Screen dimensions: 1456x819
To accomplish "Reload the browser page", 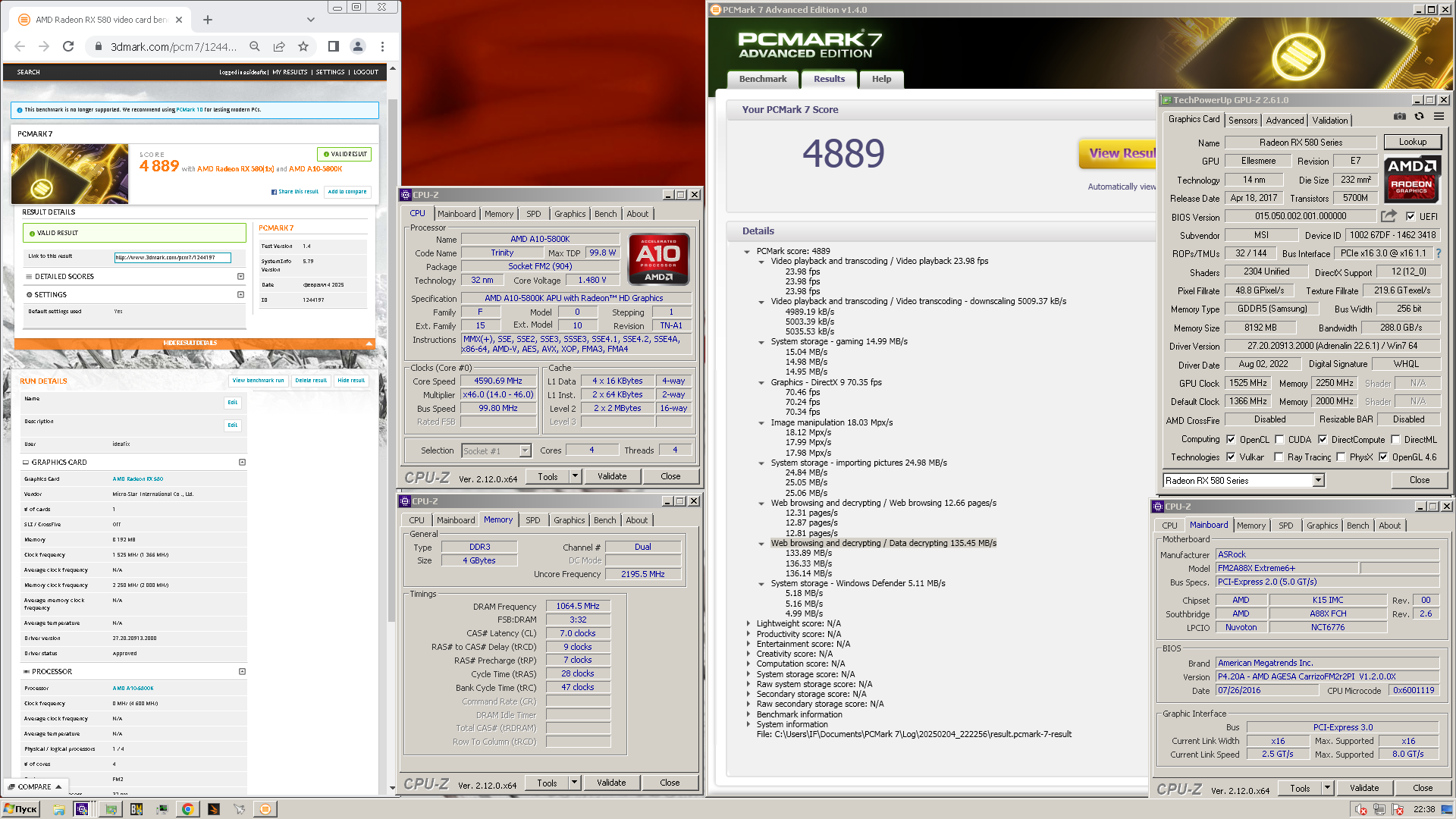I will coord(68,46).
